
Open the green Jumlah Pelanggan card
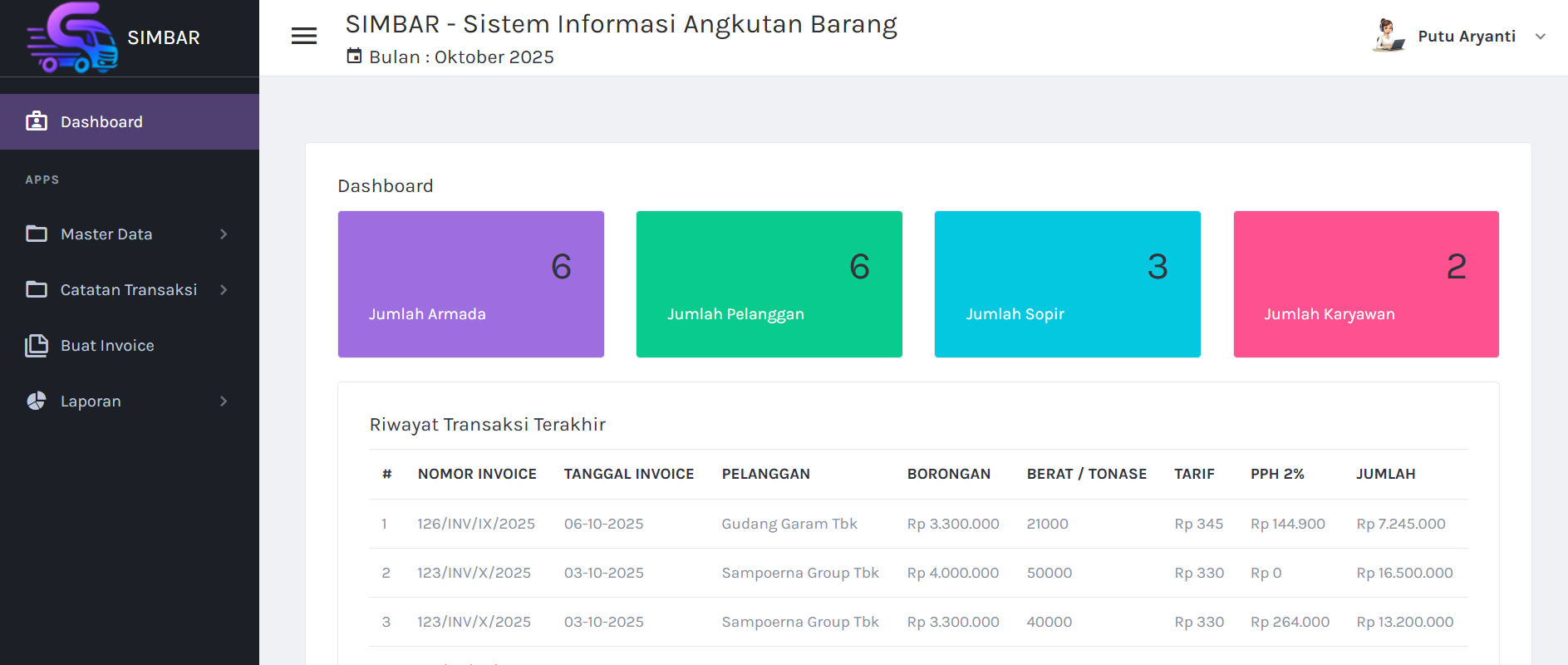[769, 284]
